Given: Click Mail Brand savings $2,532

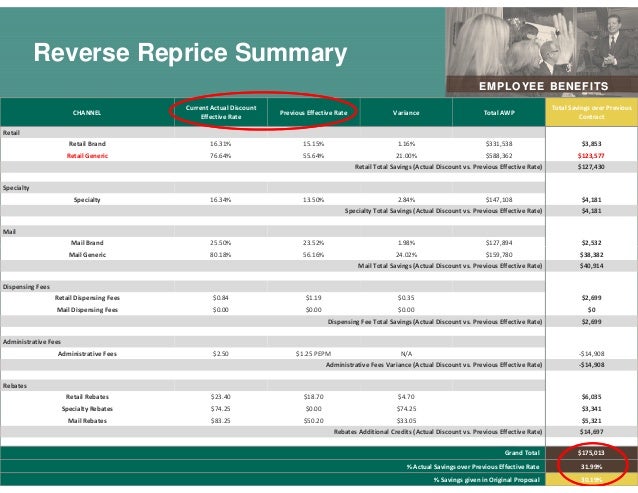Looking at the screenshot, I should 592,243.
